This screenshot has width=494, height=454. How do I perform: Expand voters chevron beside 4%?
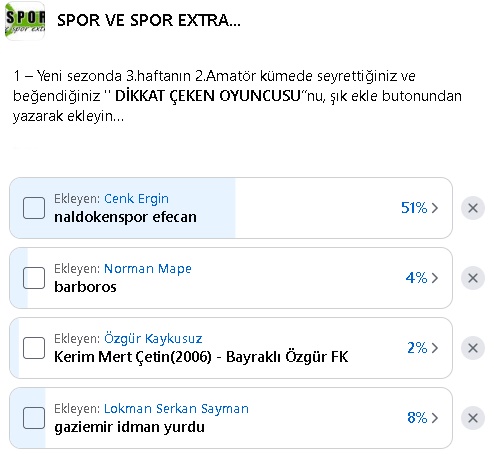click(x=435, y=278)
